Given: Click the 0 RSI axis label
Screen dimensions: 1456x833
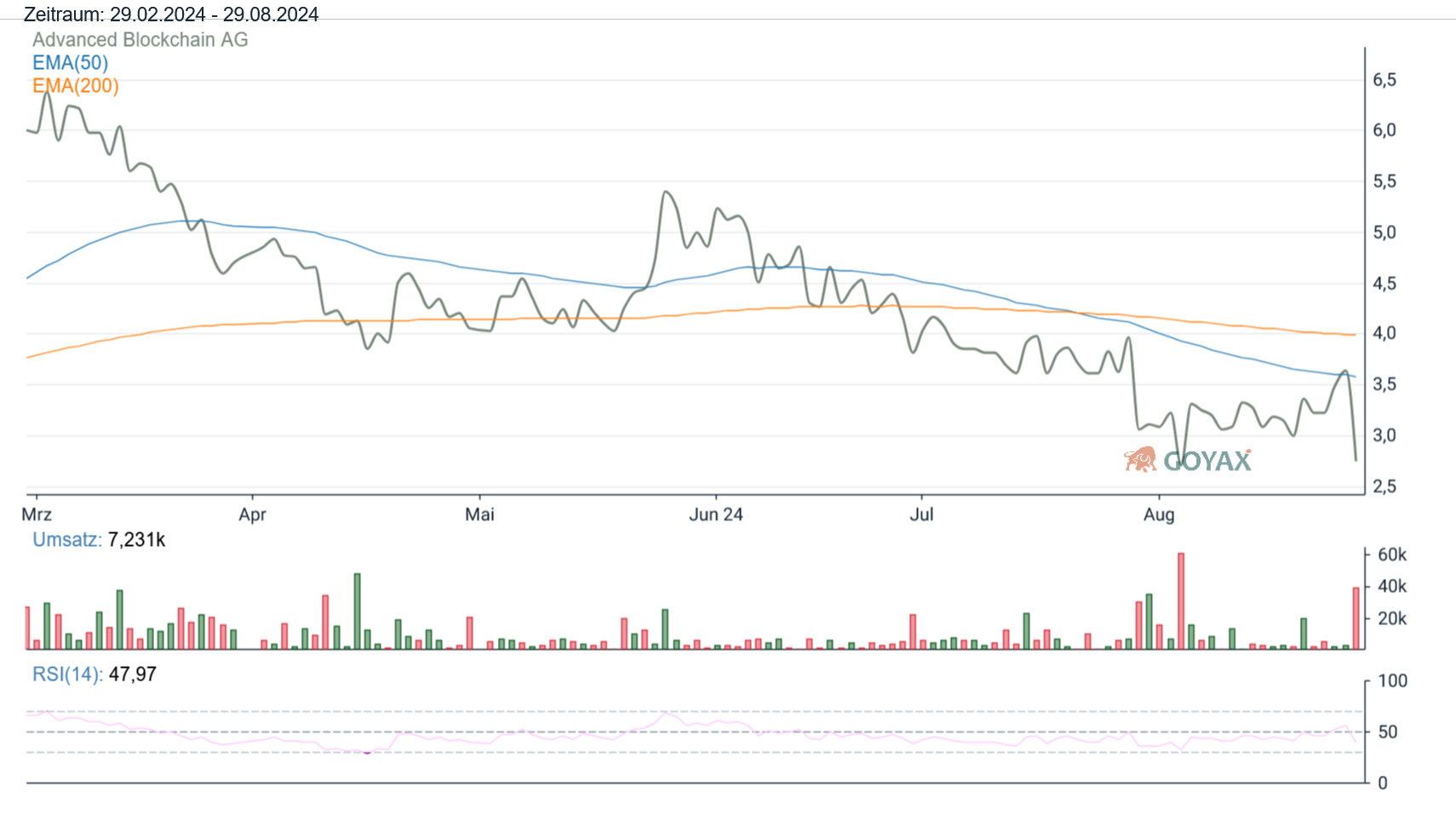Looking at the screenshot, I should 1383,783.
